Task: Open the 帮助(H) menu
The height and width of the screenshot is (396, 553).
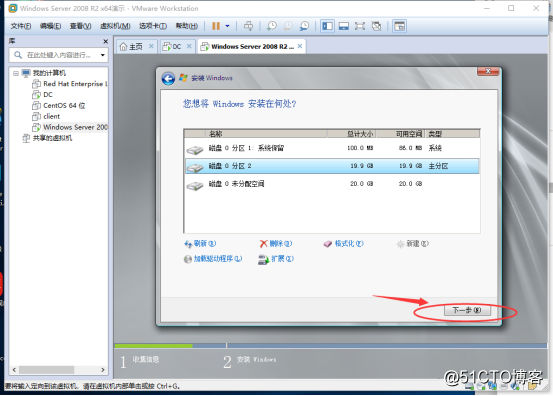Action: 187,26
